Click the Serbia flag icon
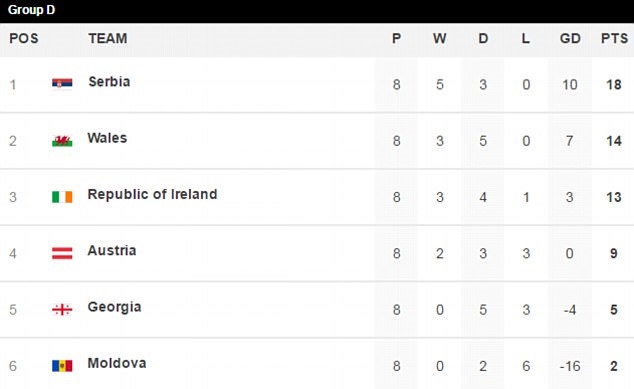Screen dimensions: 634x389 pyautogui.click(x=62, y=83)
